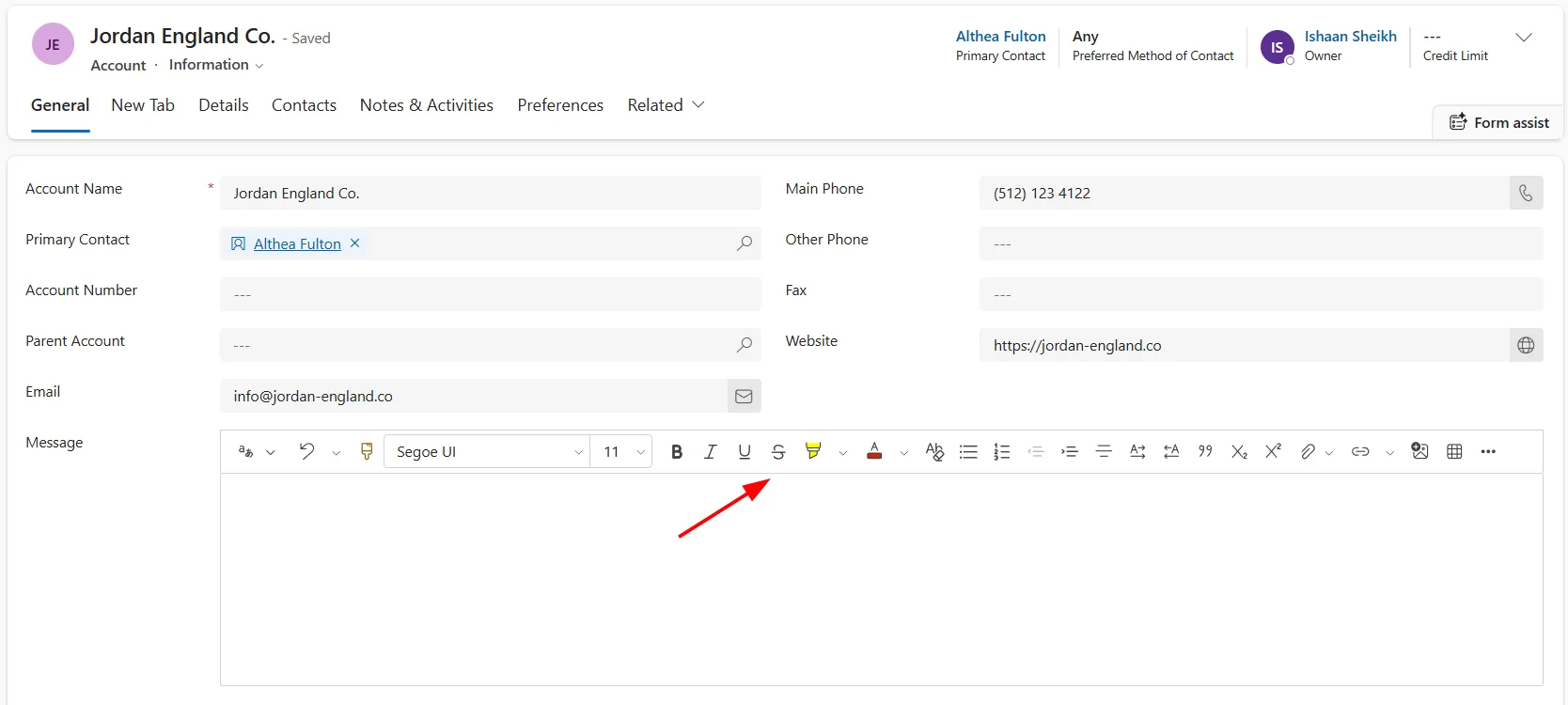Open the Segoe UI font dropdown
The image size is (1568, 705).
[x=487, y=452]
